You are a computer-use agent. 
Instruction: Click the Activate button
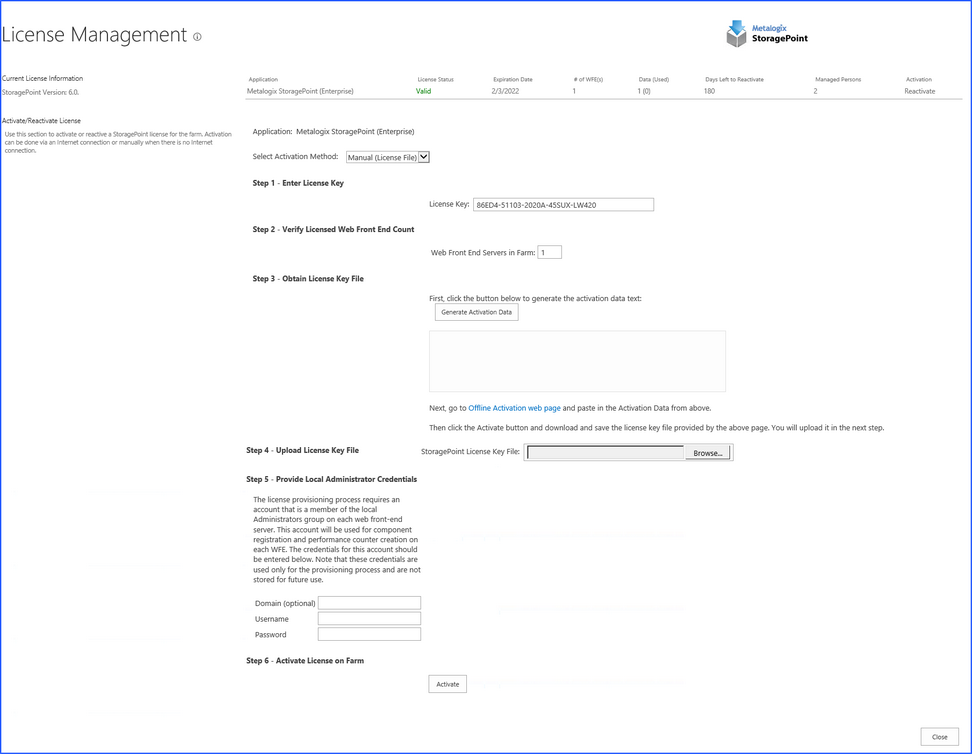point(448,685)
